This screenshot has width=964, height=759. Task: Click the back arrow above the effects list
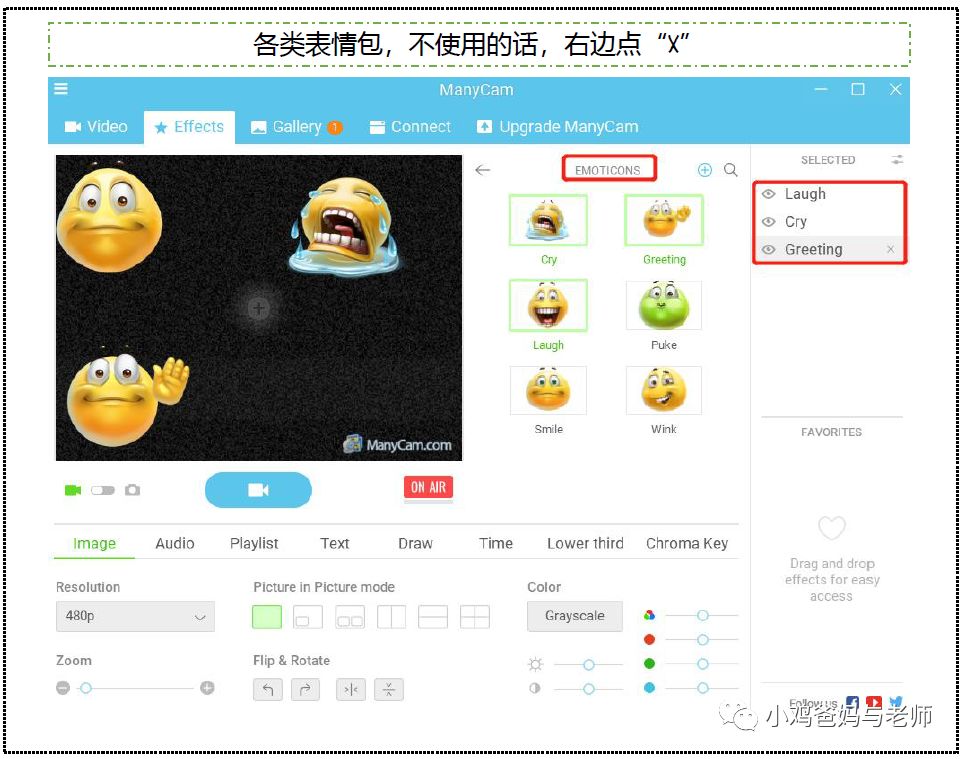pyautogui.click(x=483, y=170)
